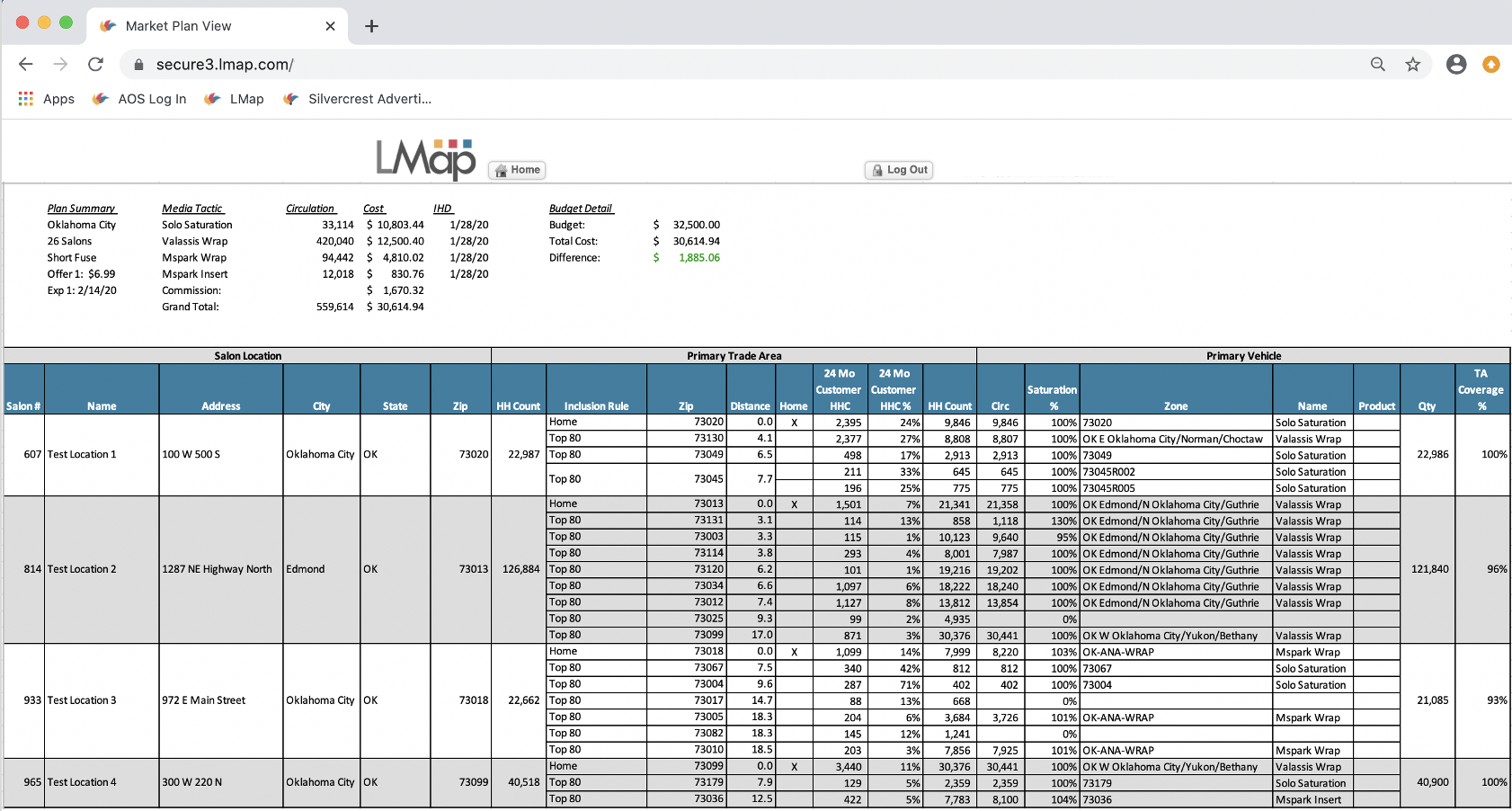Click the browser forward arrow

60,64
